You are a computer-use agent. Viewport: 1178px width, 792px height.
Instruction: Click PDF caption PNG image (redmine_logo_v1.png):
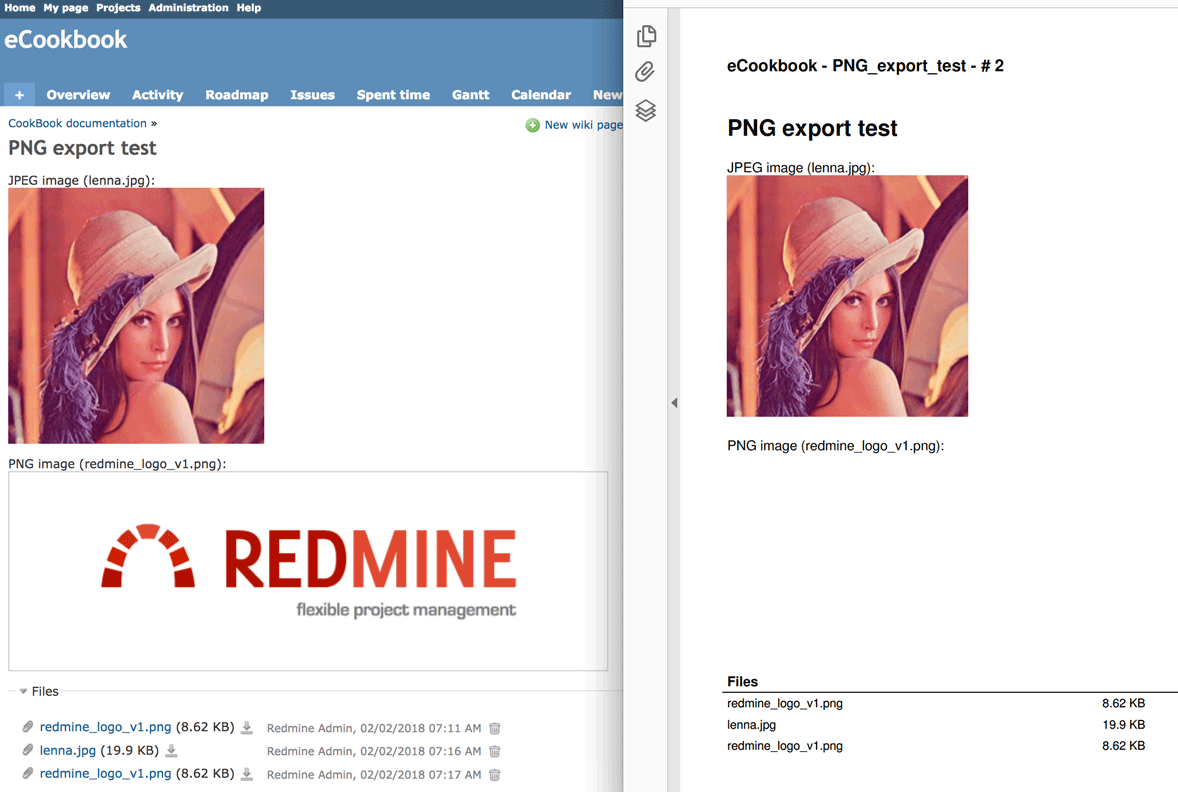point(835,446)
